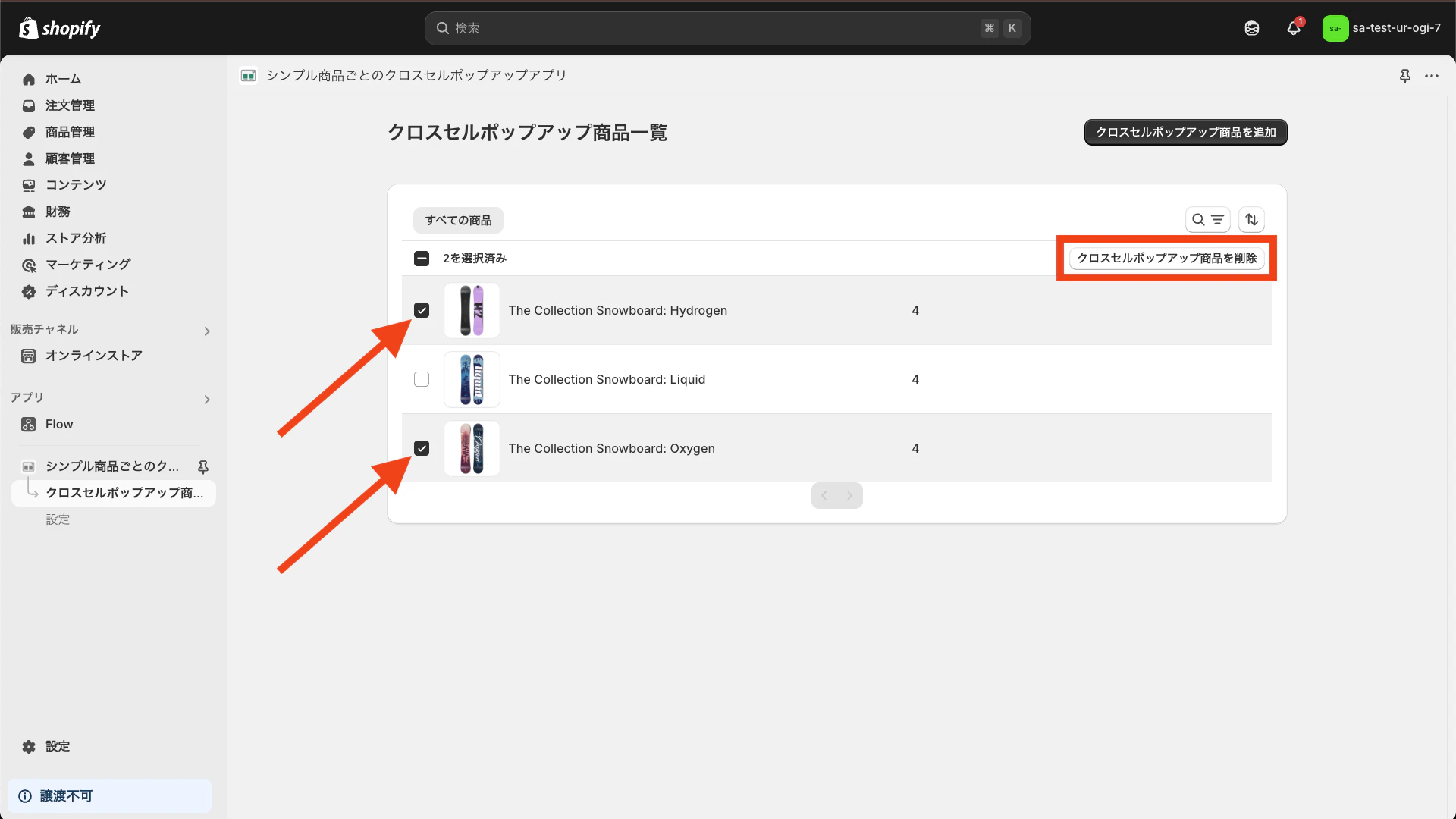Open 顧客管理 in the sidebar

(70, 158)
